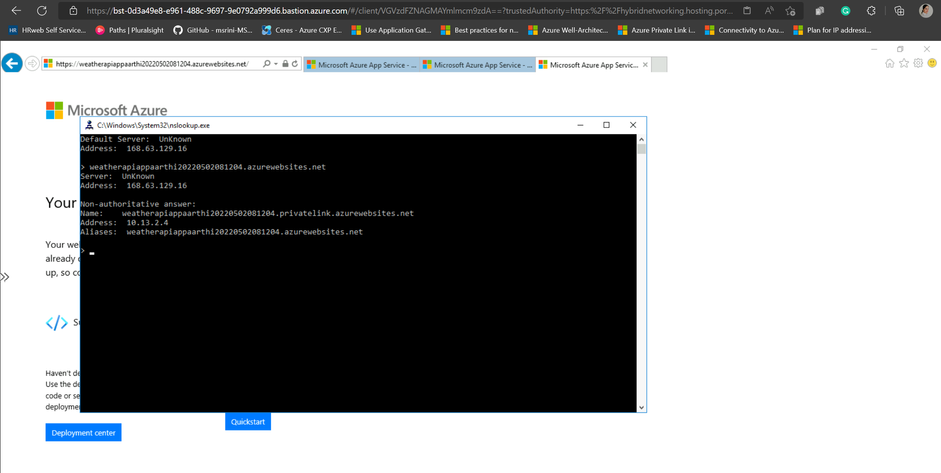The height and width of the screenshot is (473, 941).
Task: Reload the Bastion page in Edge
Action: click(x=41, y=11)
